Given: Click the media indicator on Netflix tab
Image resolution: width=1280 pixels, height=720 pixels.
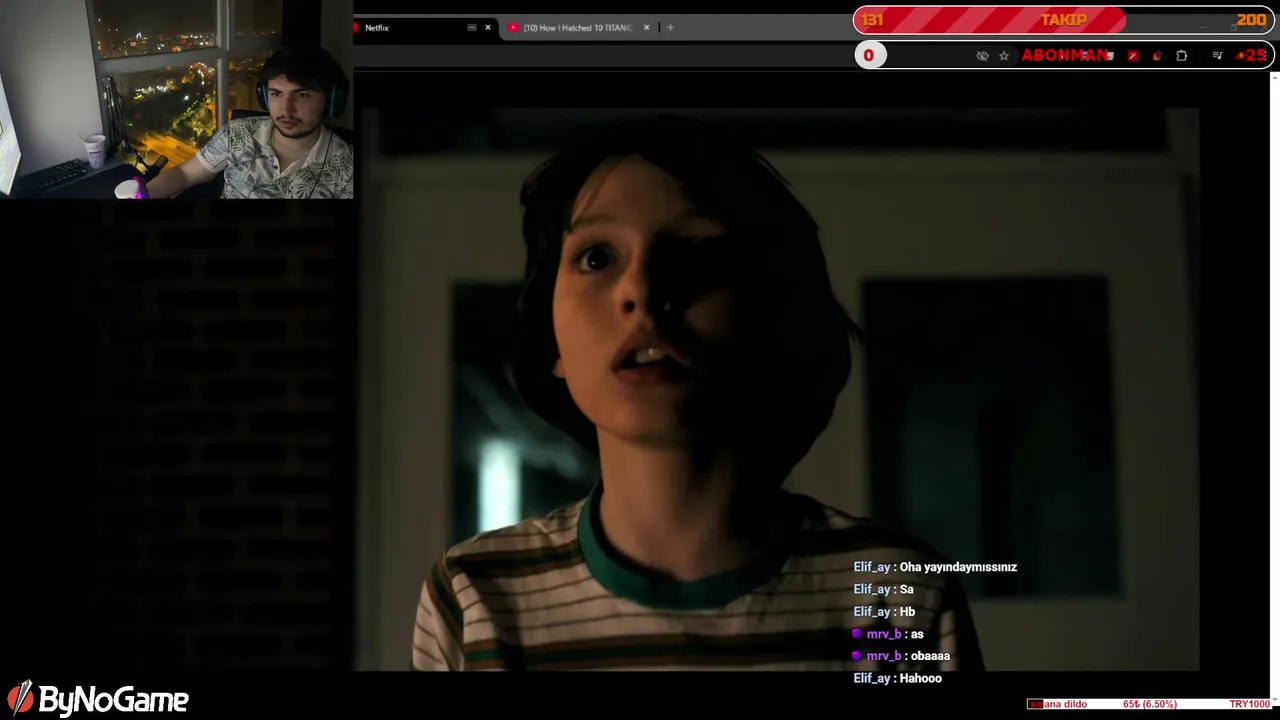Looking at the screenshot, I should click(472, 28).
